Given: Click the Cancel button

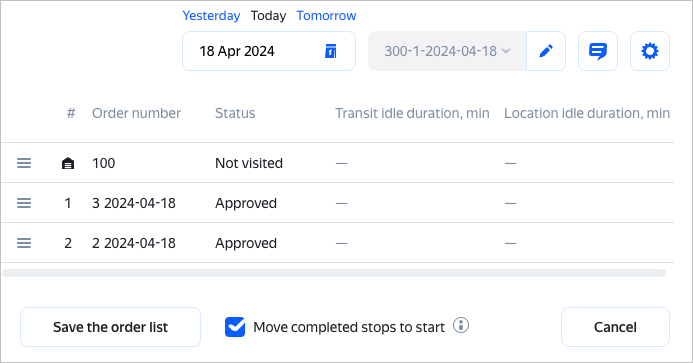Looking at the screenshot, I should pyautogui.click(x=615, y=327).
